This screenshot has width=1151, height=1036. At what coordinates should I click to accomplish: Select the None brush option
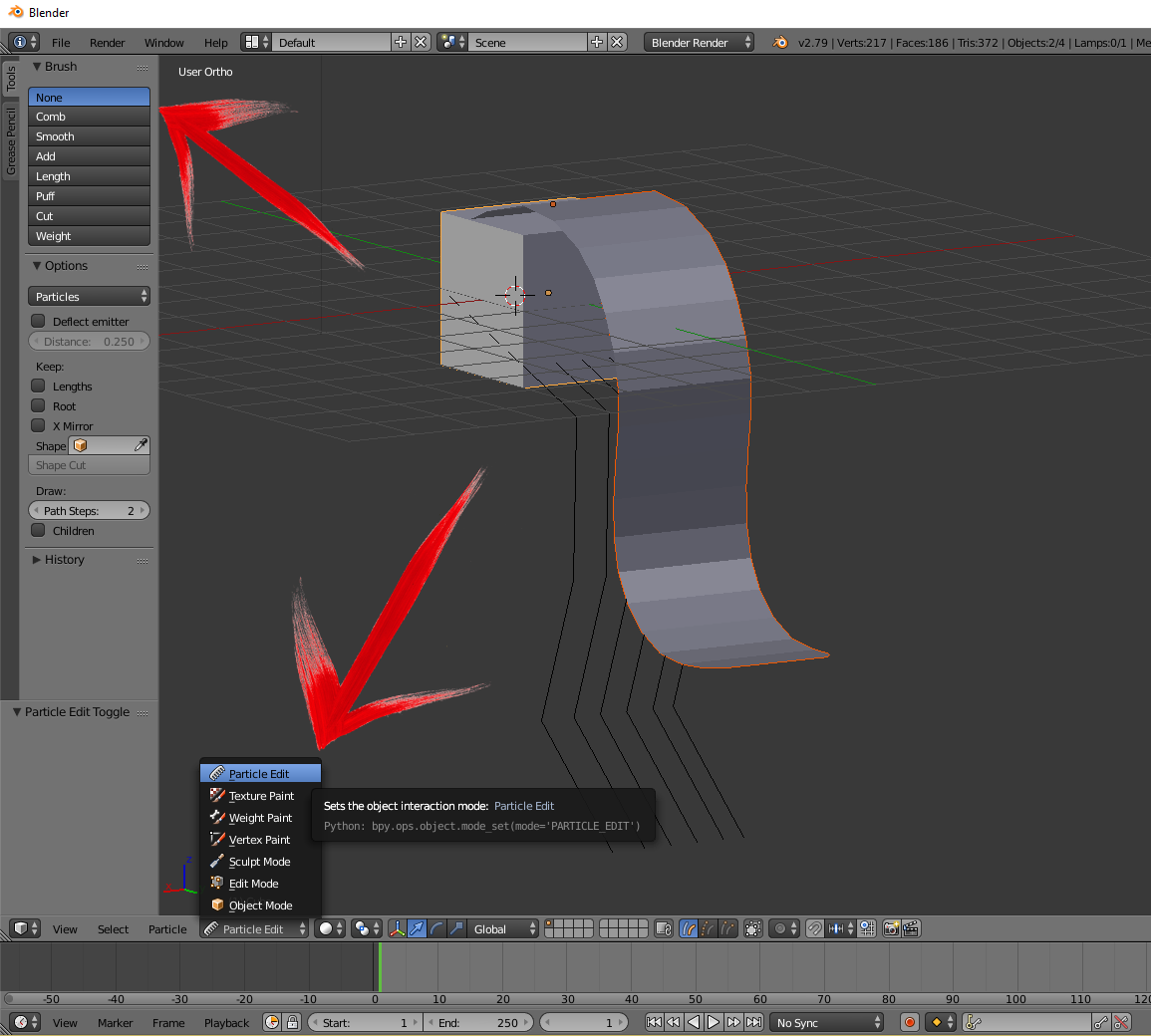tap(89, 97)
